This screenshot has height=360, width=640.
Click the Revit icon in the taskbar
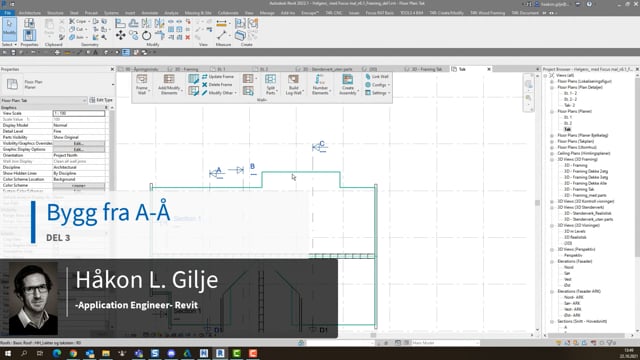(220, 353)
